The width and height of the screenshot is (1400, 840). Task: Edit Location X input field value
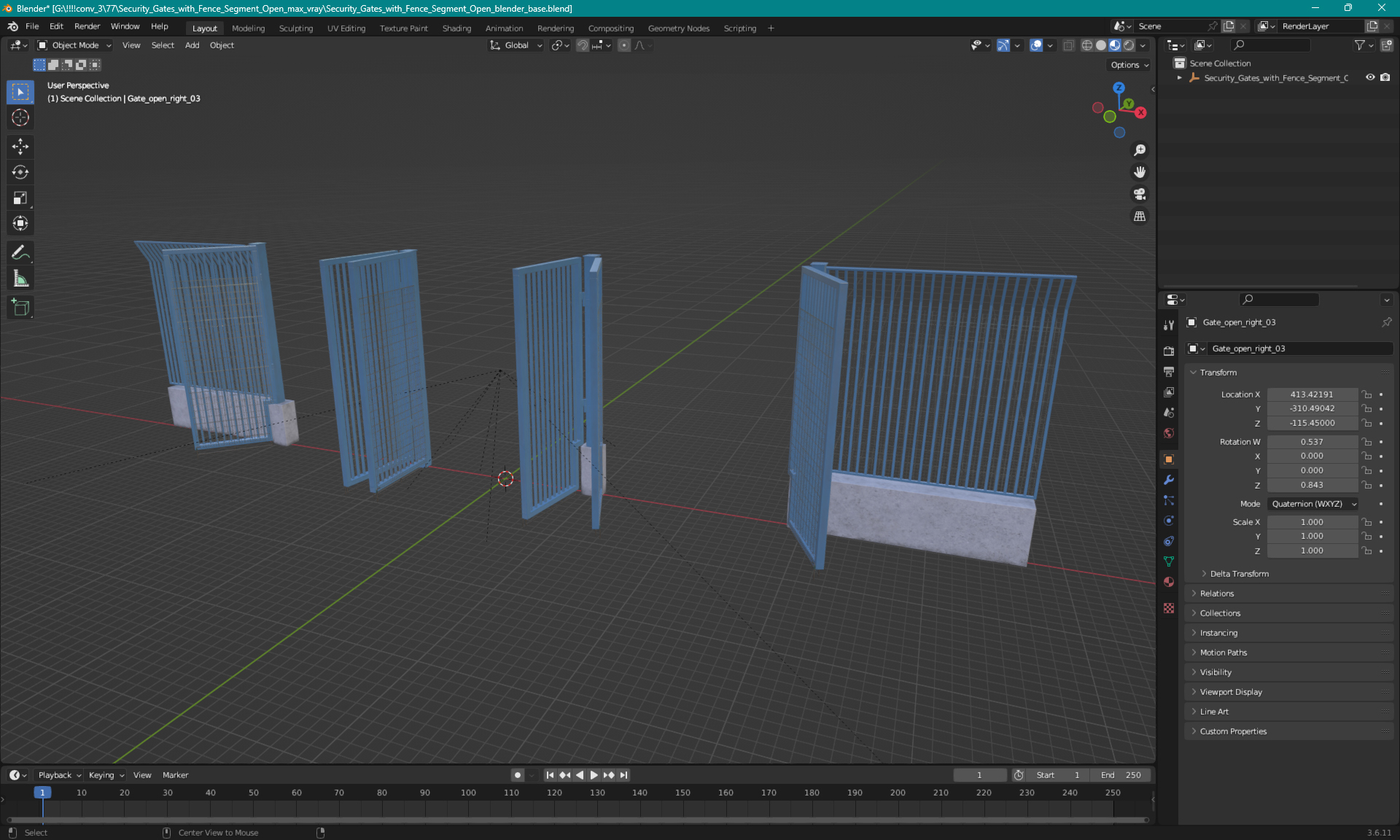tap(1311, 394)
